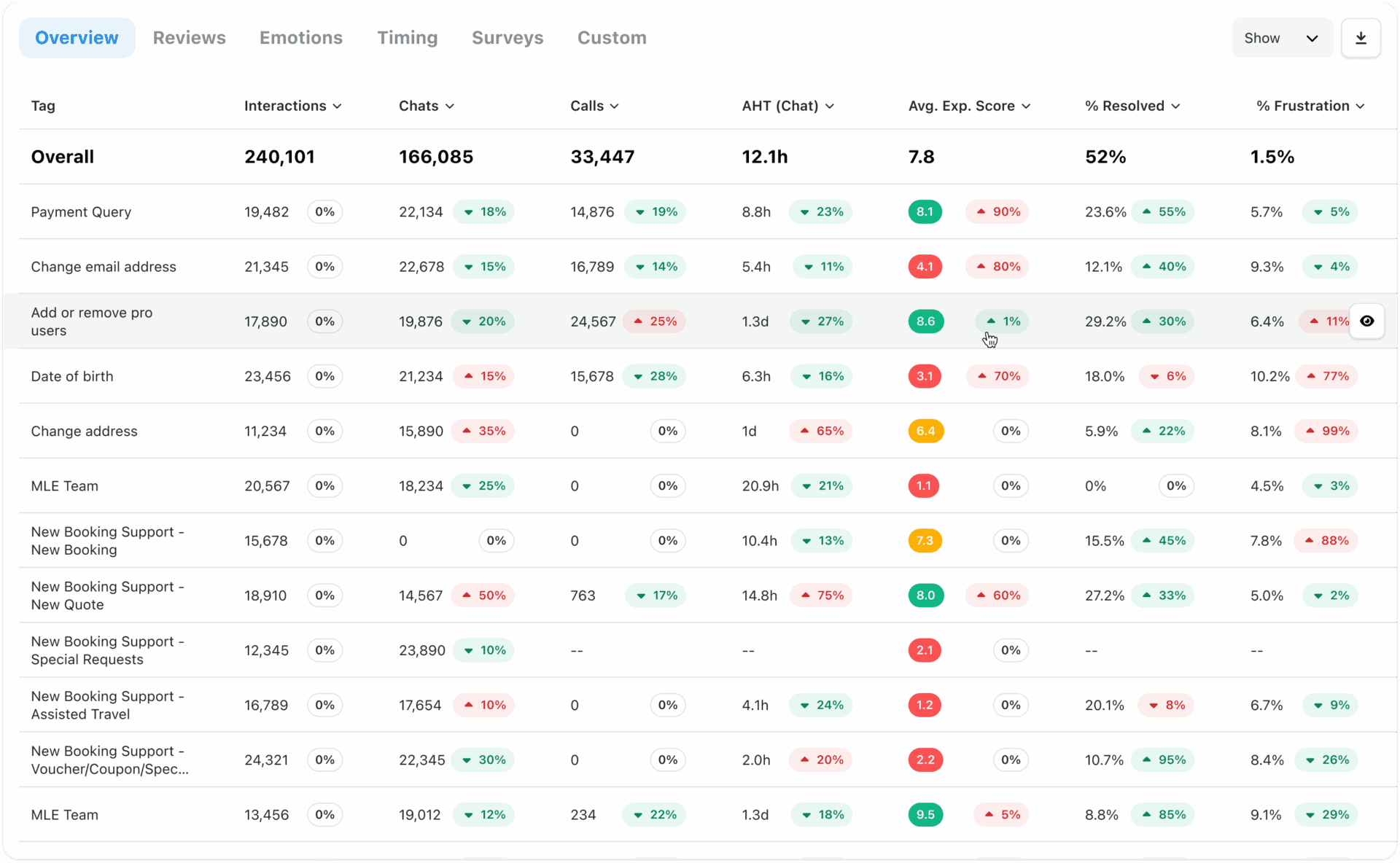Switch to the Reviews tab
This screenshot has height=863, width=1400.
[x=189, y=38]
